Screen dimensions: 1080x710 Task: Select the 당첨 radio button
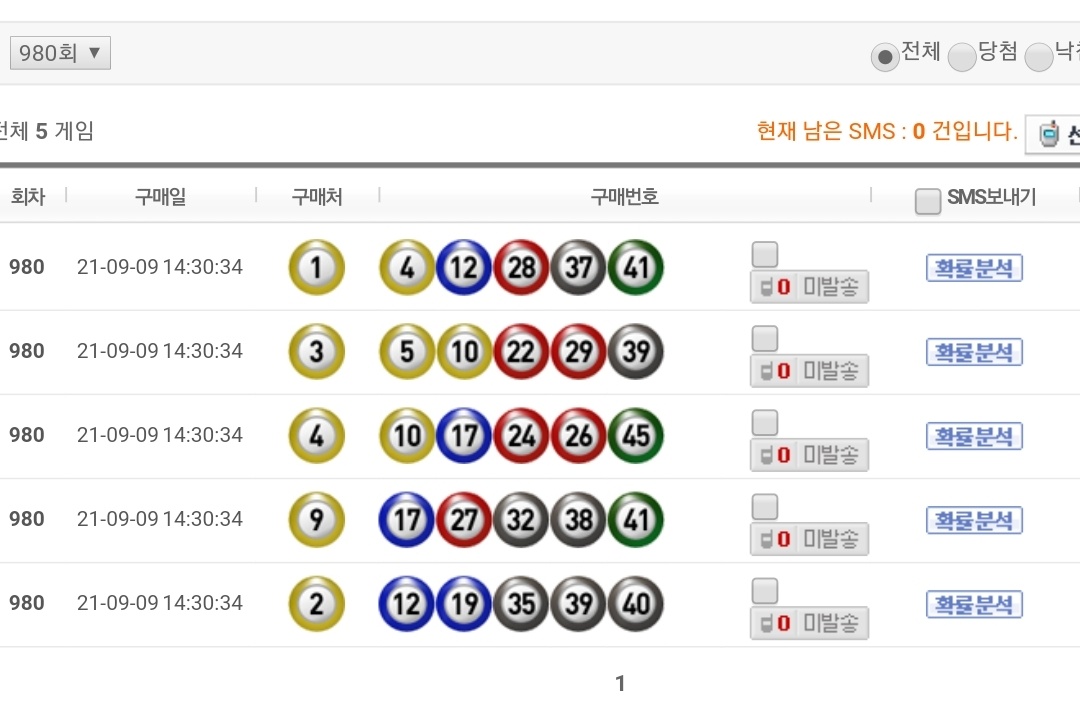point(961,57)
